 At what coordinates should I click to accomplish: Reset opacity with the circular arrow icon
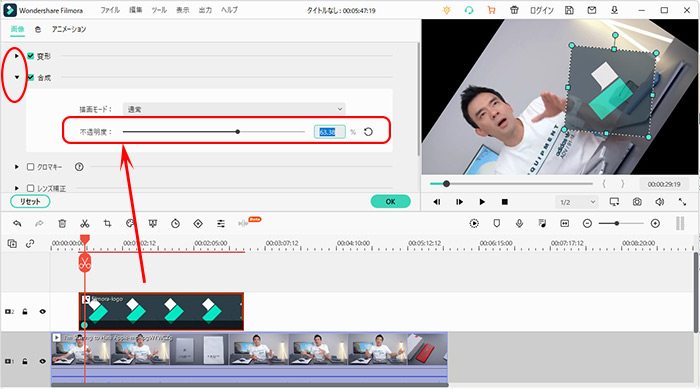tap(368, 132)
